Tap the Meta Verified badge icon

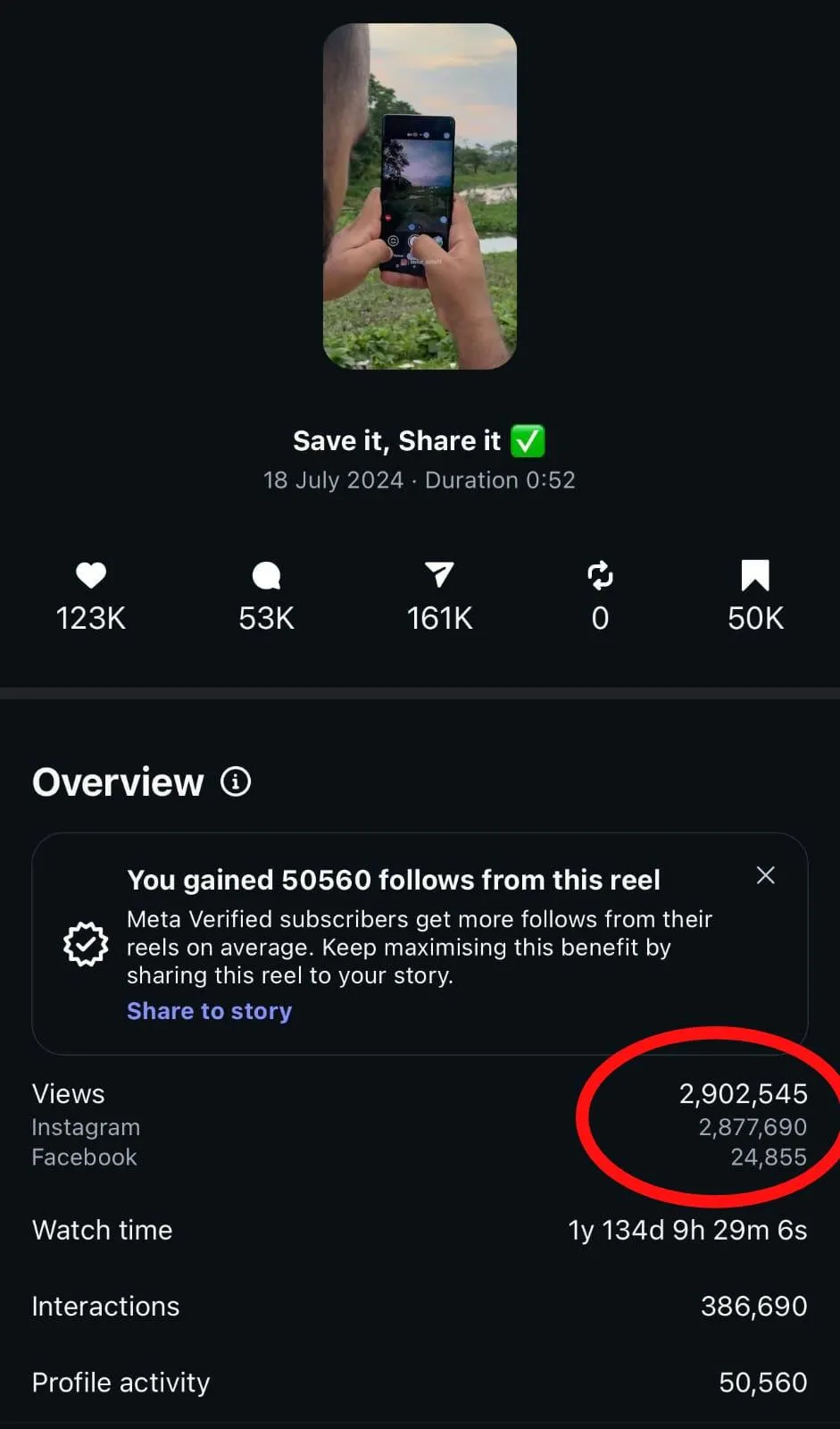[x=86, y=943]
